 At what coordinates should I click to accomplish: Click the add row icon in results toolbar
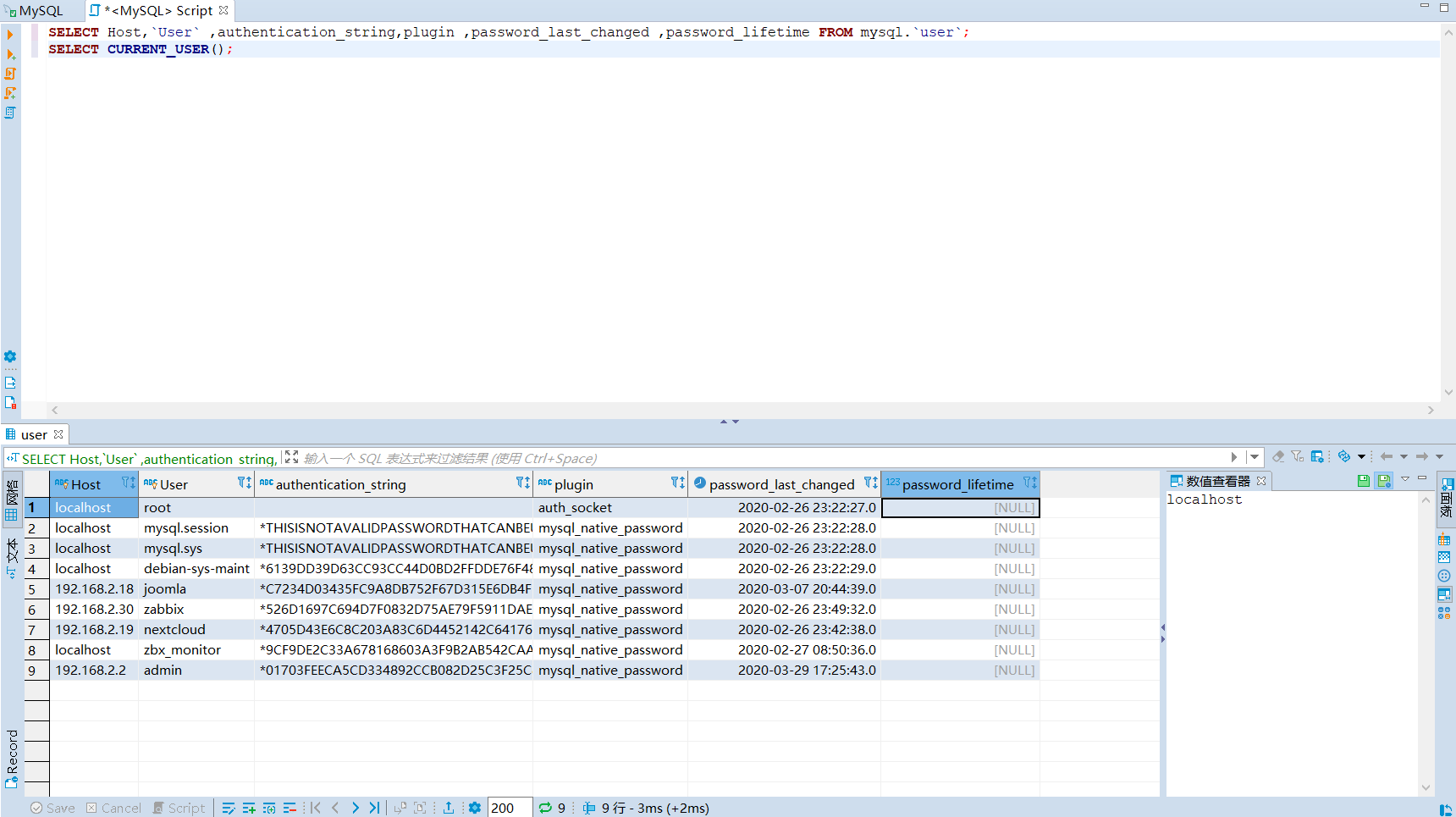click(249, 808)
